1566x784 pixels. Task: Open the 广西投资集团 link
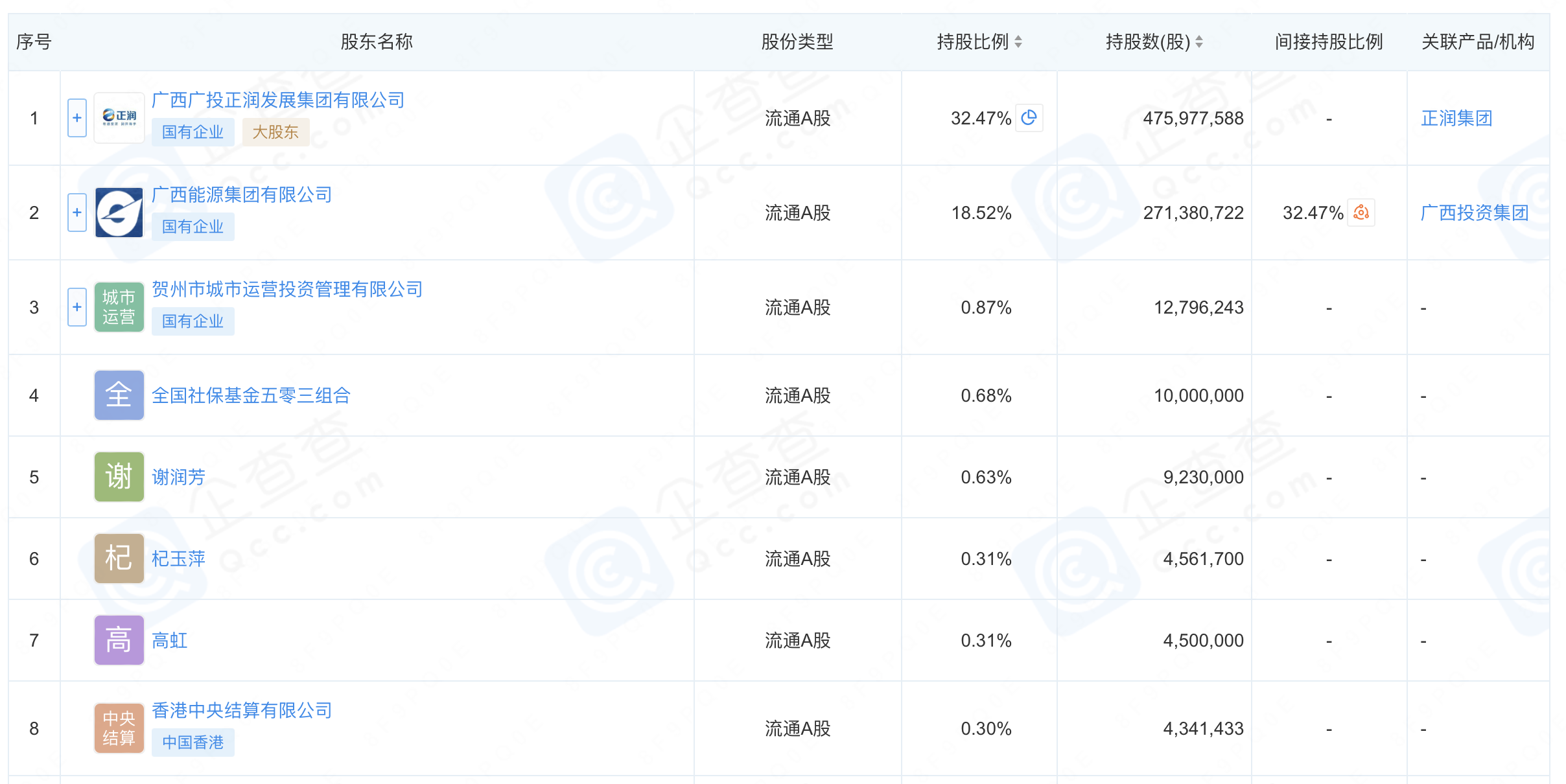tap(1474, 213)
